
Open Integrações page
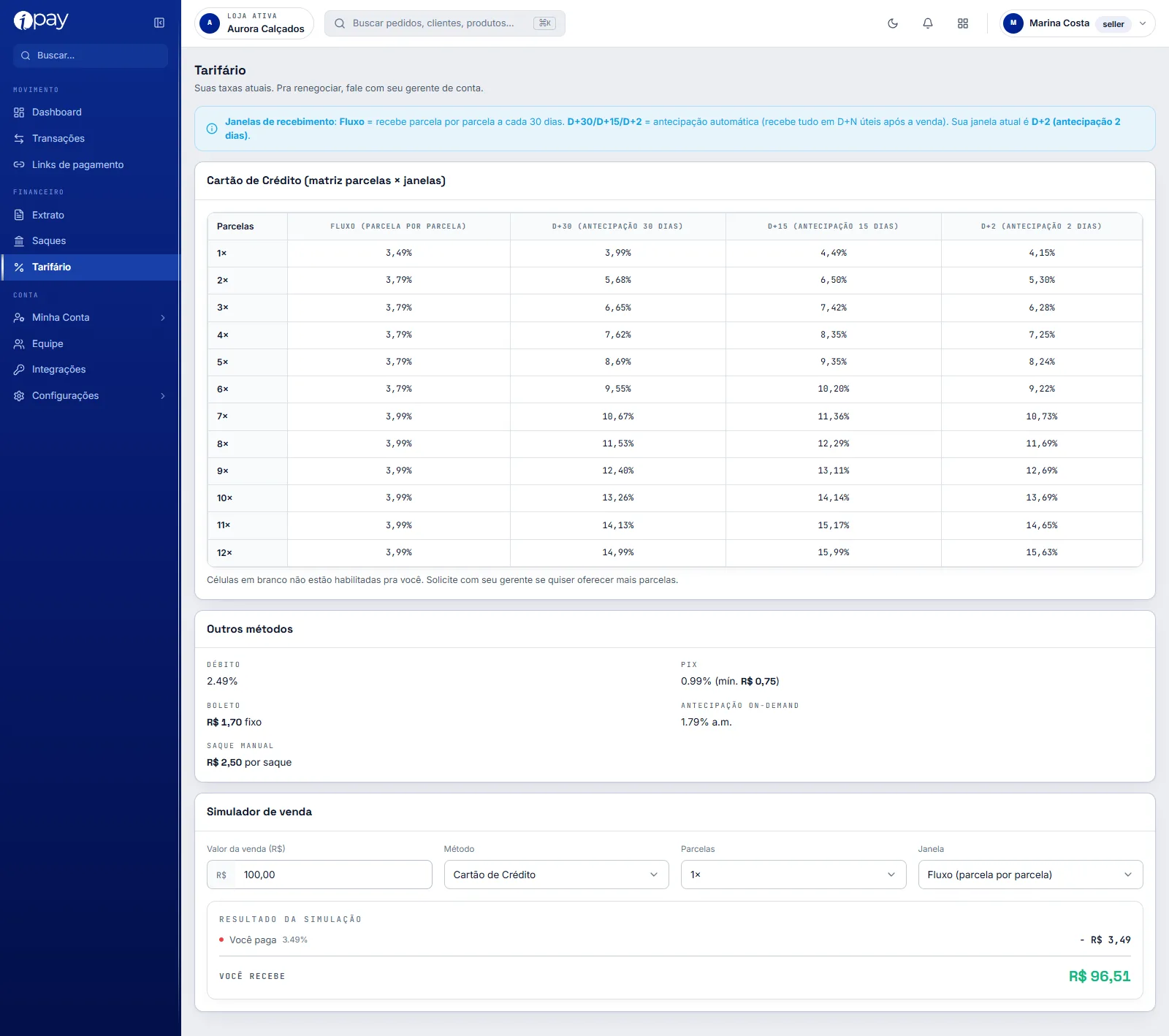click(x=91, y=370)
